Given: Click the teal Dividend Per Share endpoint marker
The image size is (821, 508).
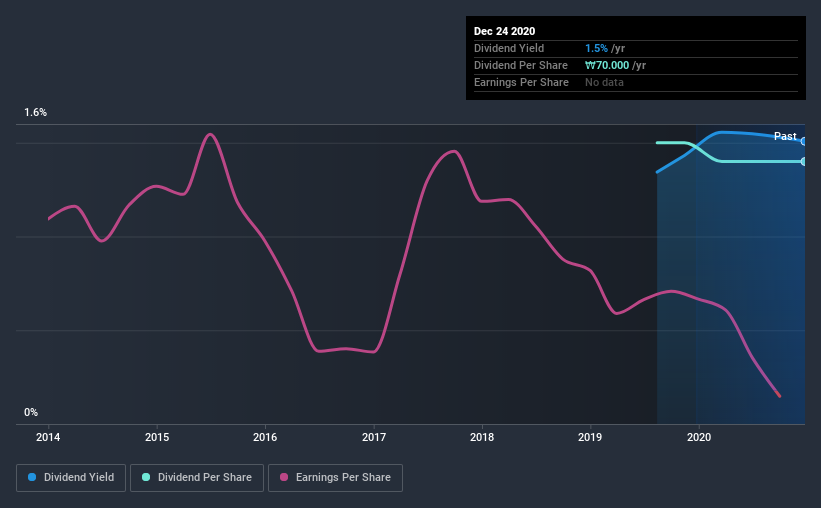Looking at the screenshot, I should click(803, 161).
